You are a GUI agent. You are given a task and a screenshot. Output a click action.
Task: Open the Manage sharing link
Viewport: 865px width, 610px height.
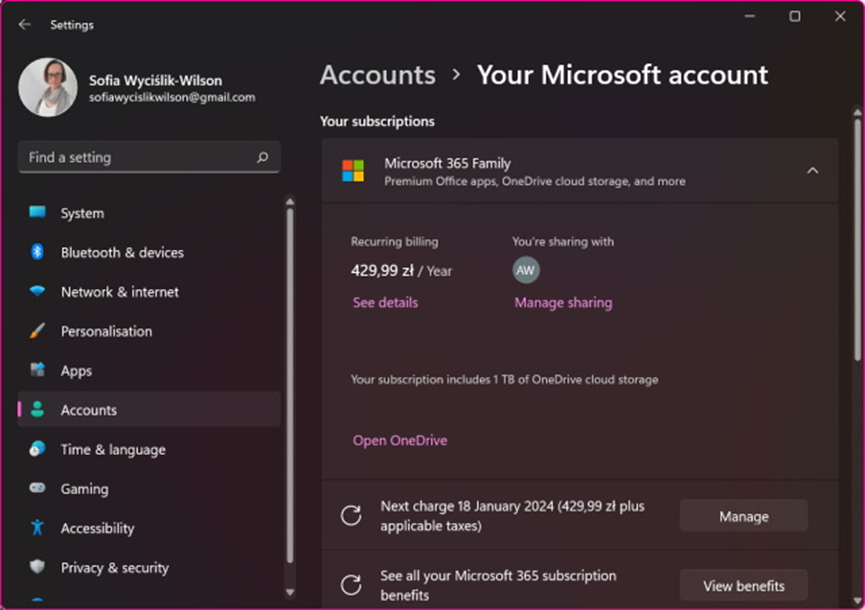pyautogui.click(x=563, y=302)
